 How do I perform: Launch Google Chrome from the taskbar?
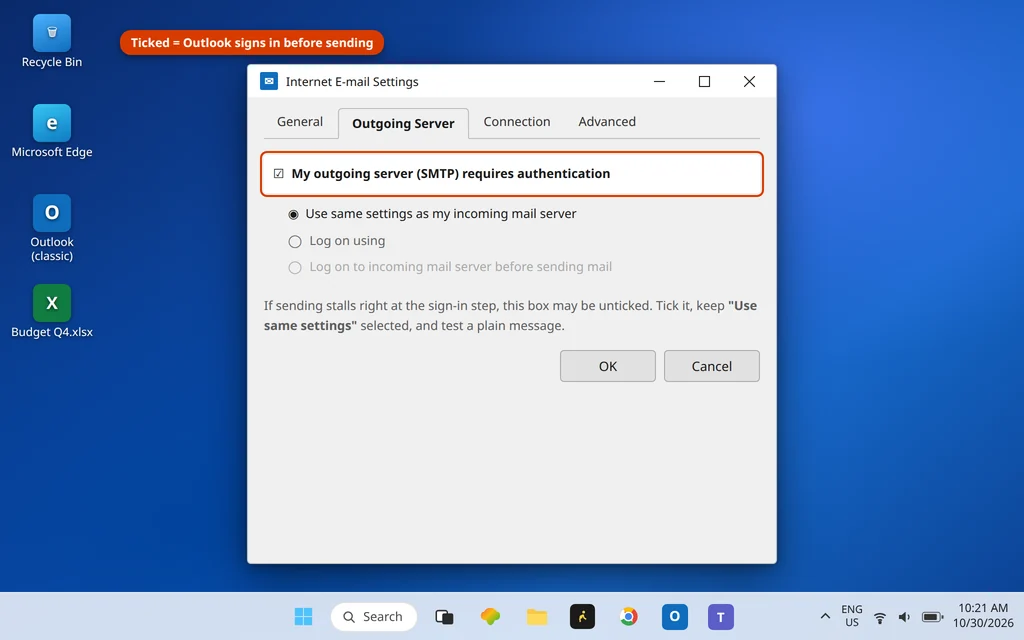click(x=628, y=616)
